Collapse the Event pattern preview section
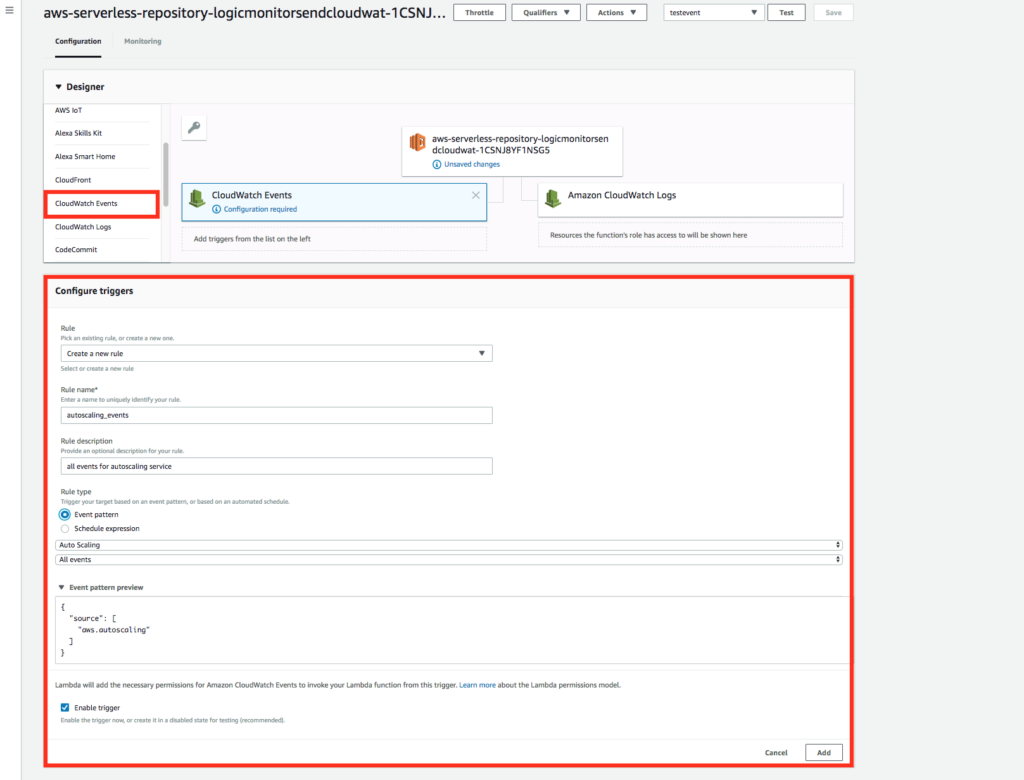Viewport: 1024px width, 780px height. [62, 587]
